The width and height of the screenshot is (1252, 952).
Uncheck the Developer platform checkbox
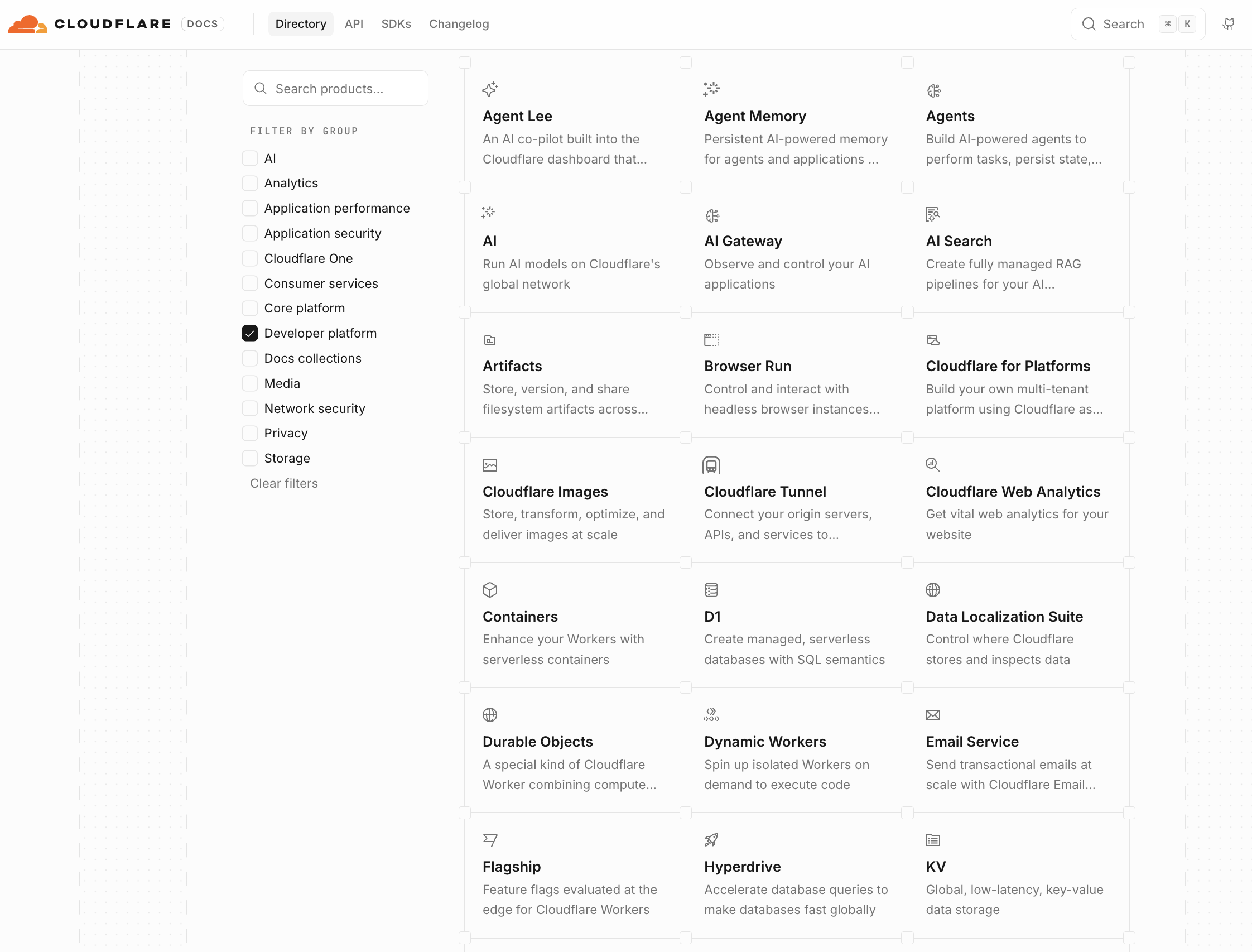(250, 333)
